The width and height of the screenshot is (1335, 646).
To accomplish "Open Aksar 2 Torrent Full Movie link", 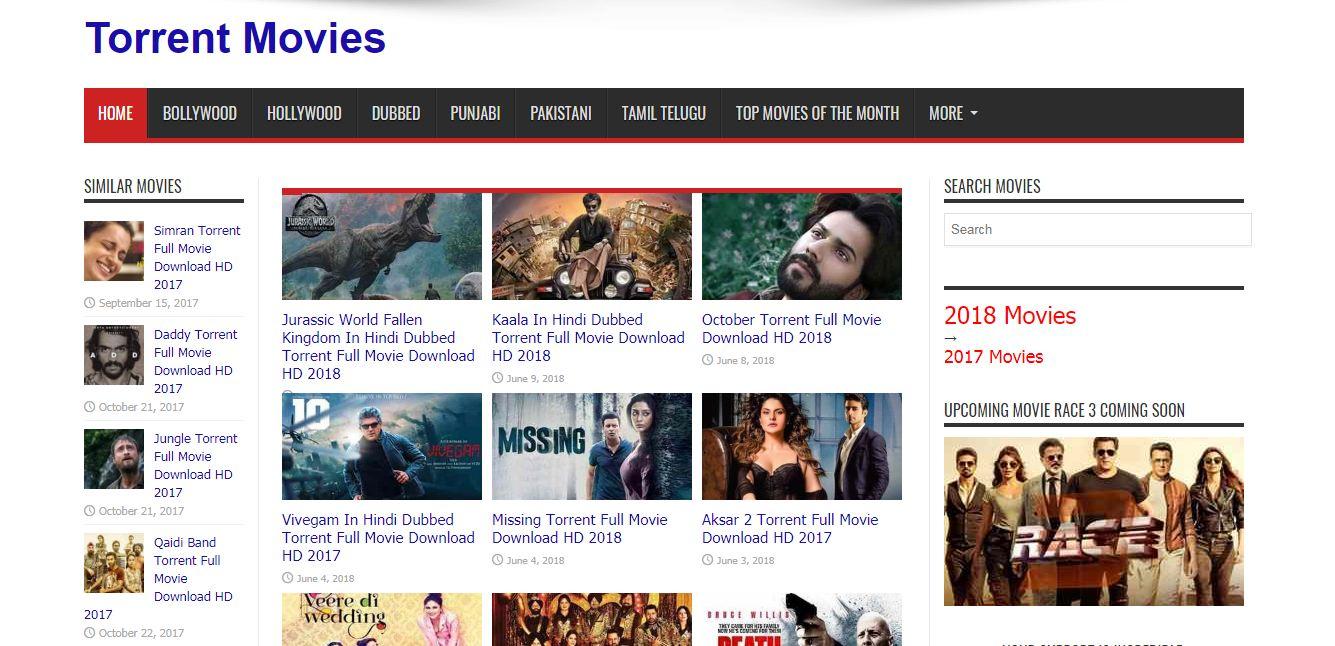I will pyautogui.click(x=790, y=528).
